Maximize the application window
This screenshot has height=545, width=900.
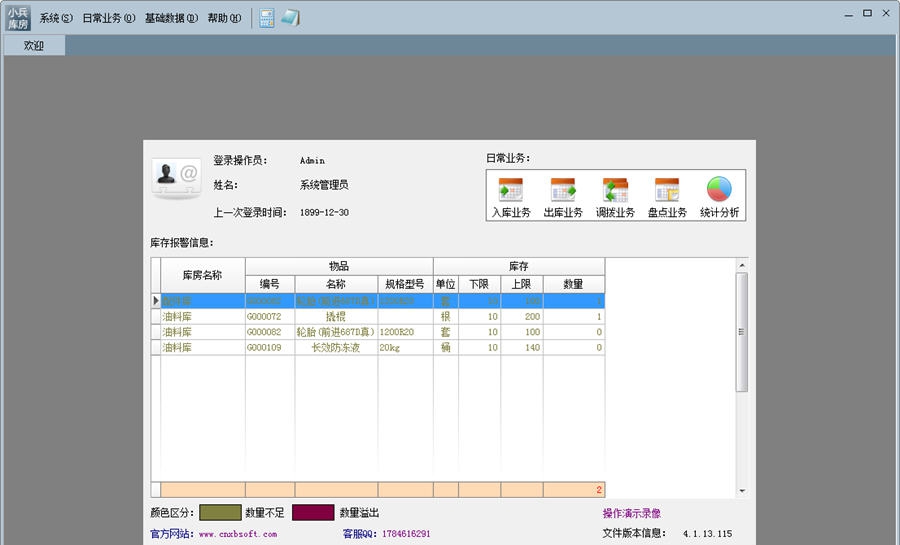(867, 14)
